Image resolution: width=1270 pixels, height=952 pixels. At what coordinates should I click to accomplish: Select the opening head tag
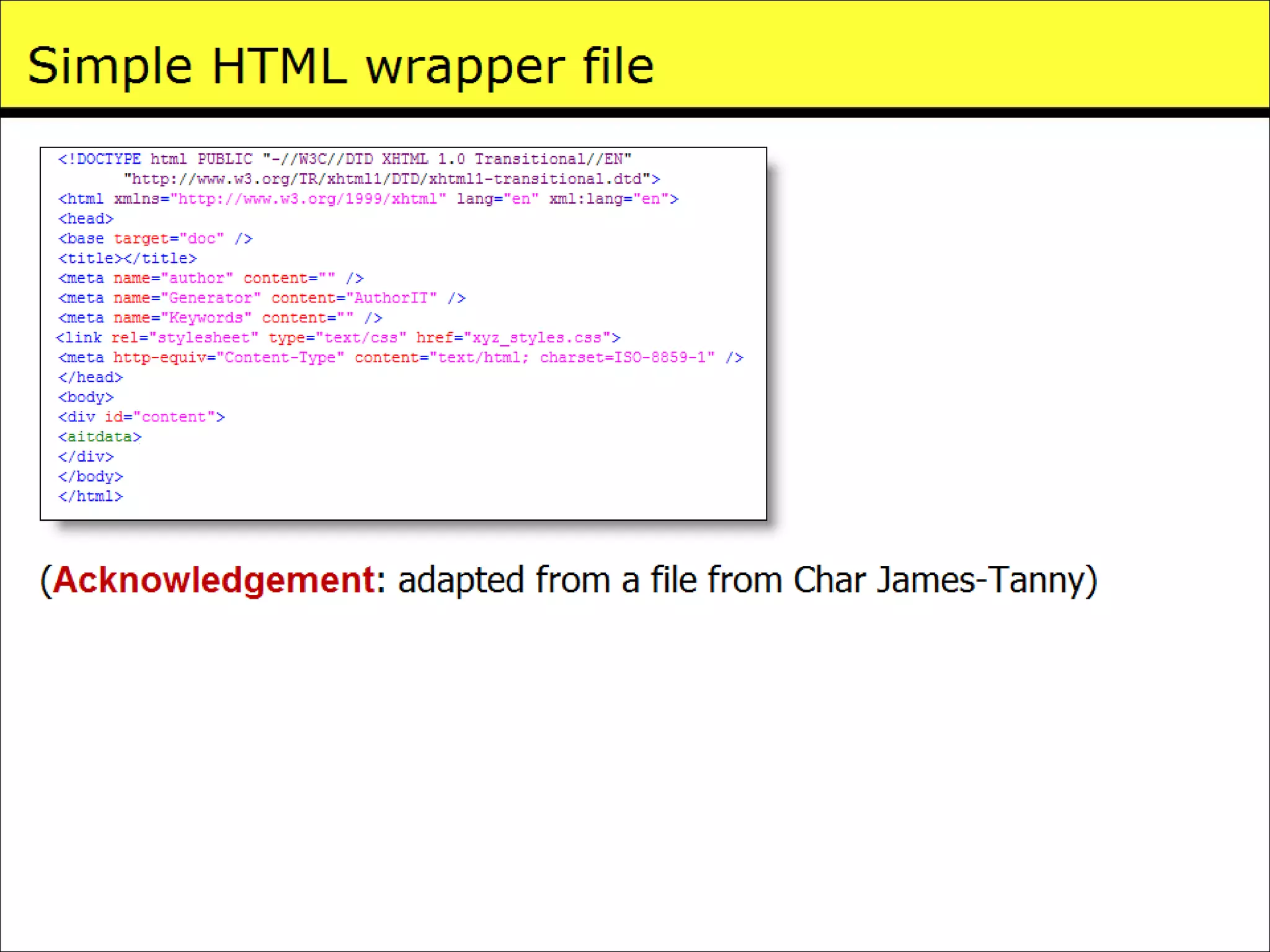[x=86, y=219]
